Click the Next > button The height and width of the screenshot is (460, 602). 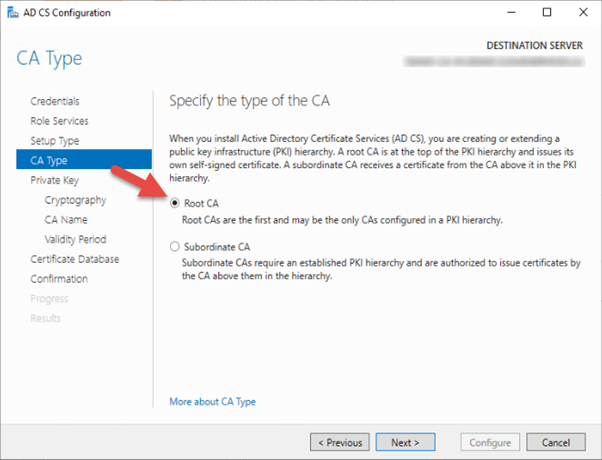[405, 442]
